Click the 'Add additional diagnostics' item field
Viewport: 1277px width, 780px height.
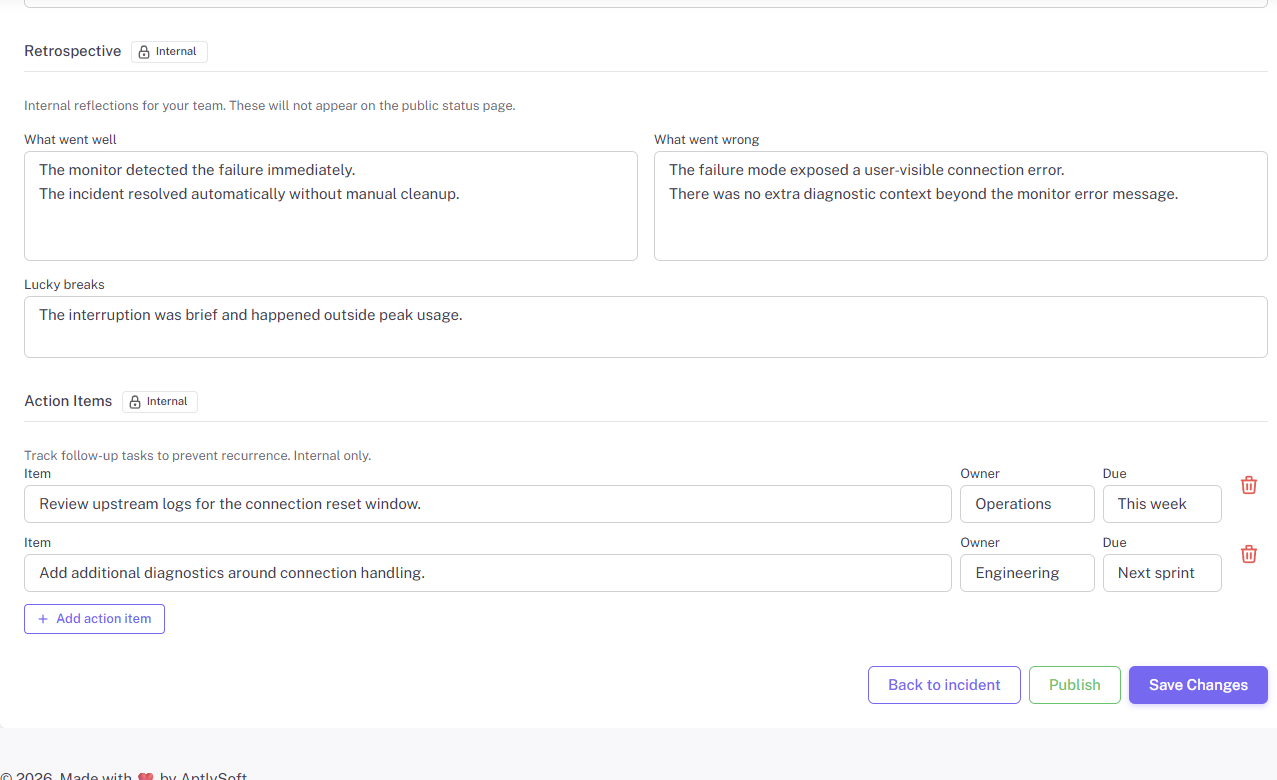[x=487, y=572]
